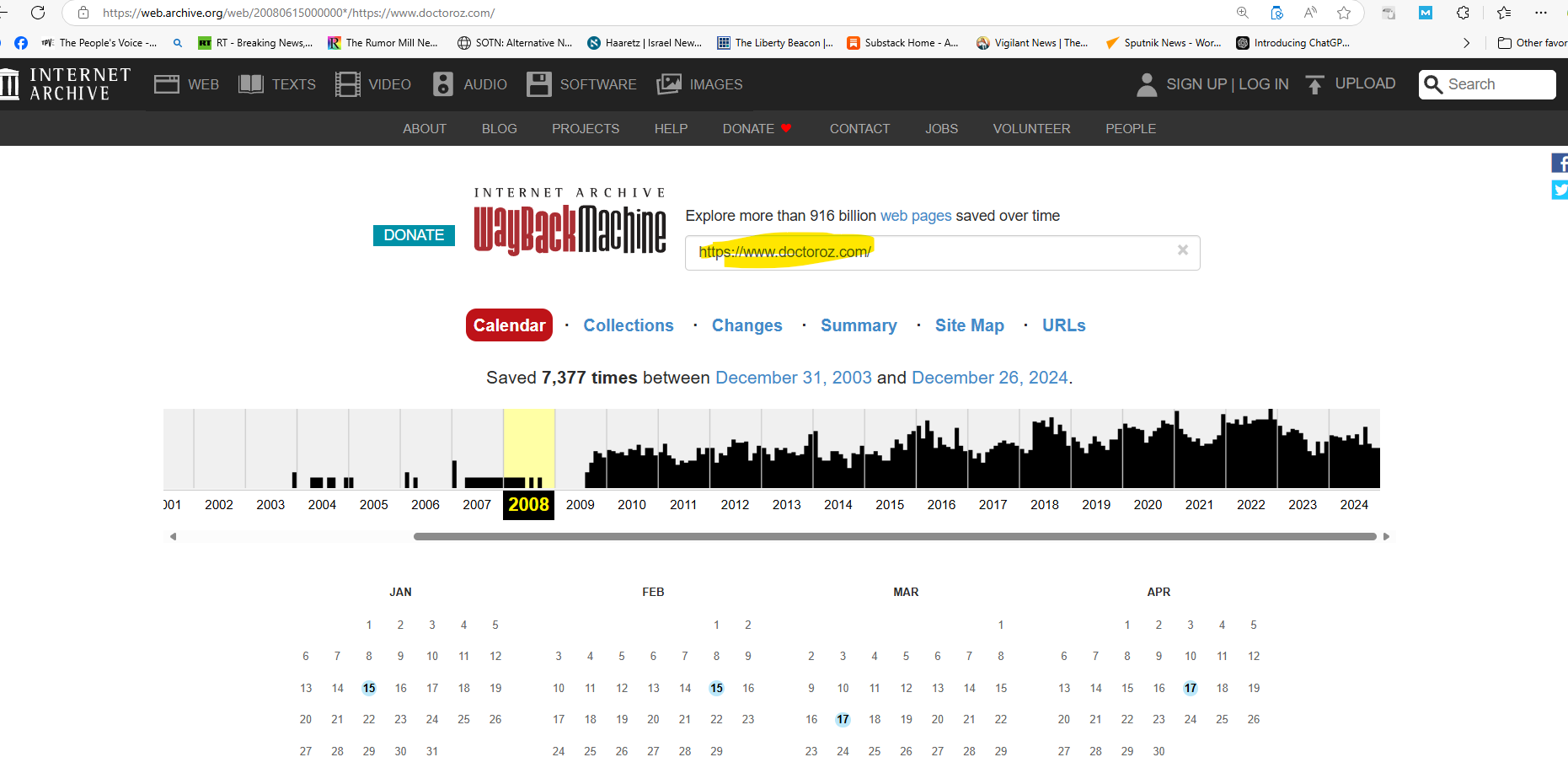Image resolution: width=1568 pixels, height=757 pixels.
Task: Switch to the Site Map tab
Action: click(x=970, y=325)
